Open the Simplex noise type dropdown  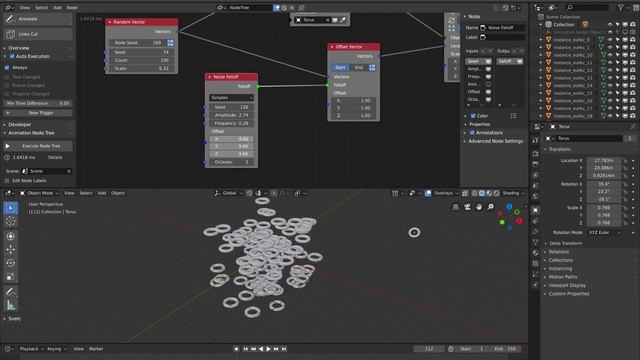[x=231, y=98]
